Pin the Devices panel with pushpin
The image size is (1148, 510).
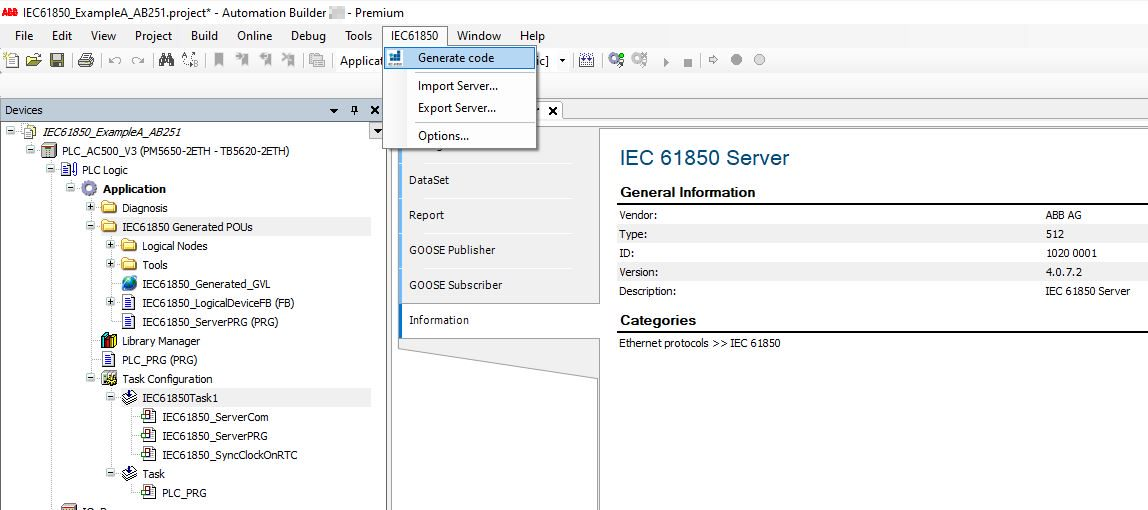click(x=353, y=111)
